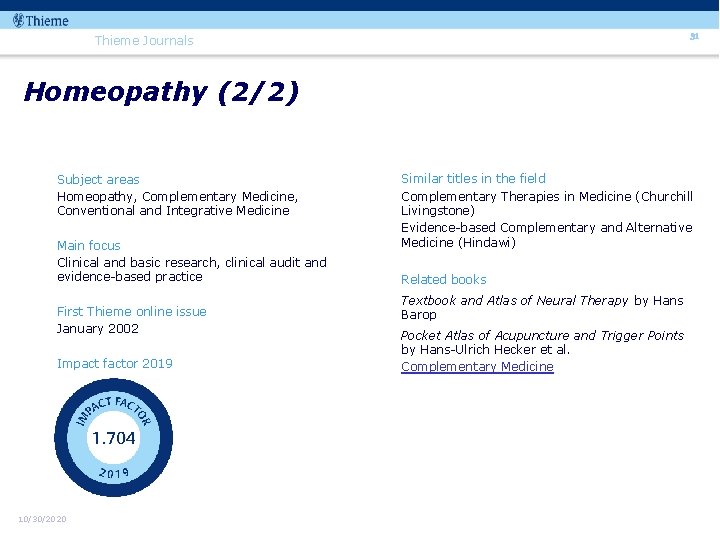Click the 'Homeopathy (2/2)' slide title
720x540 pixels.
pos(161,92)
